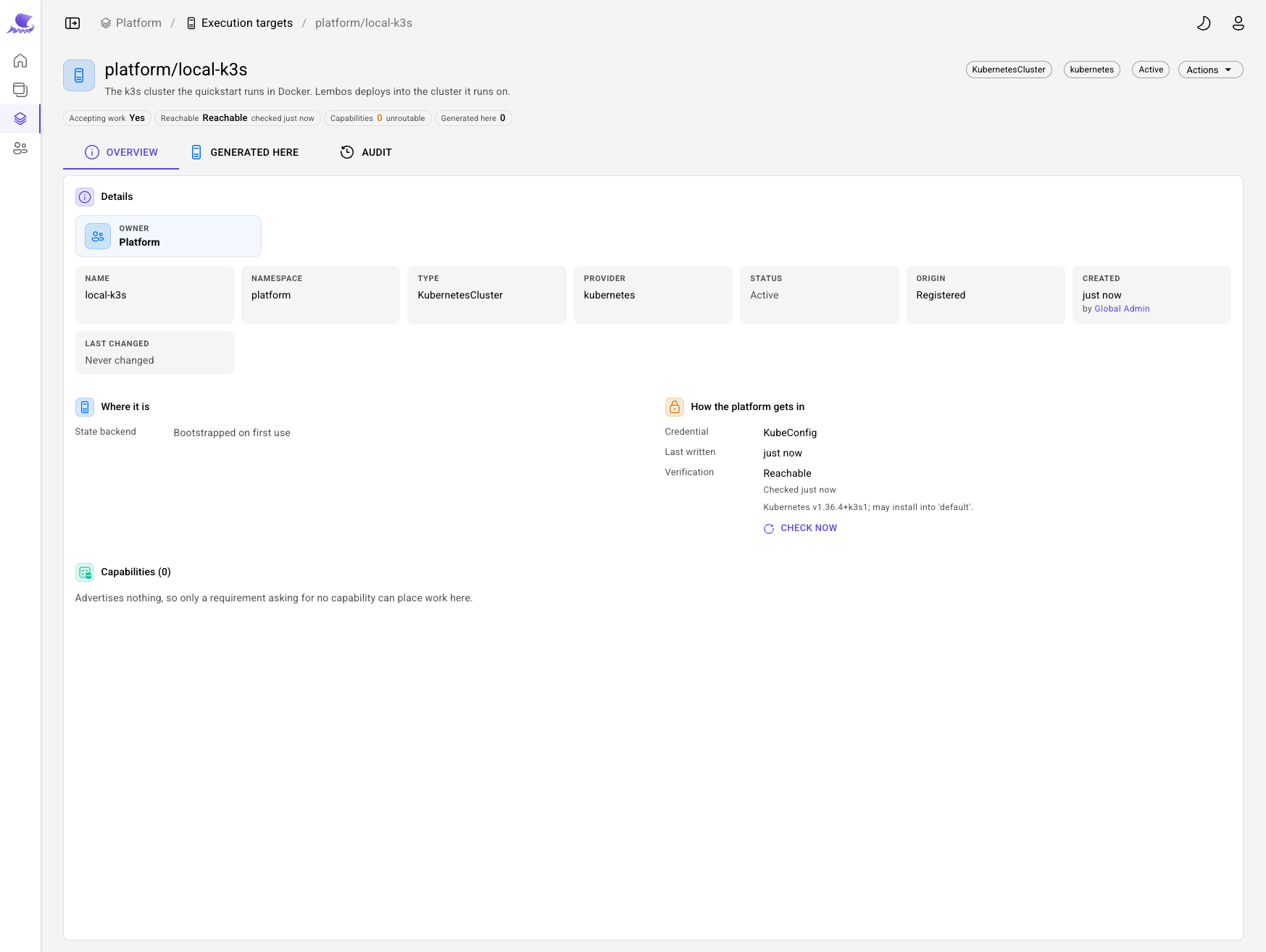Click the owner people icon

(x=98, y=236)
